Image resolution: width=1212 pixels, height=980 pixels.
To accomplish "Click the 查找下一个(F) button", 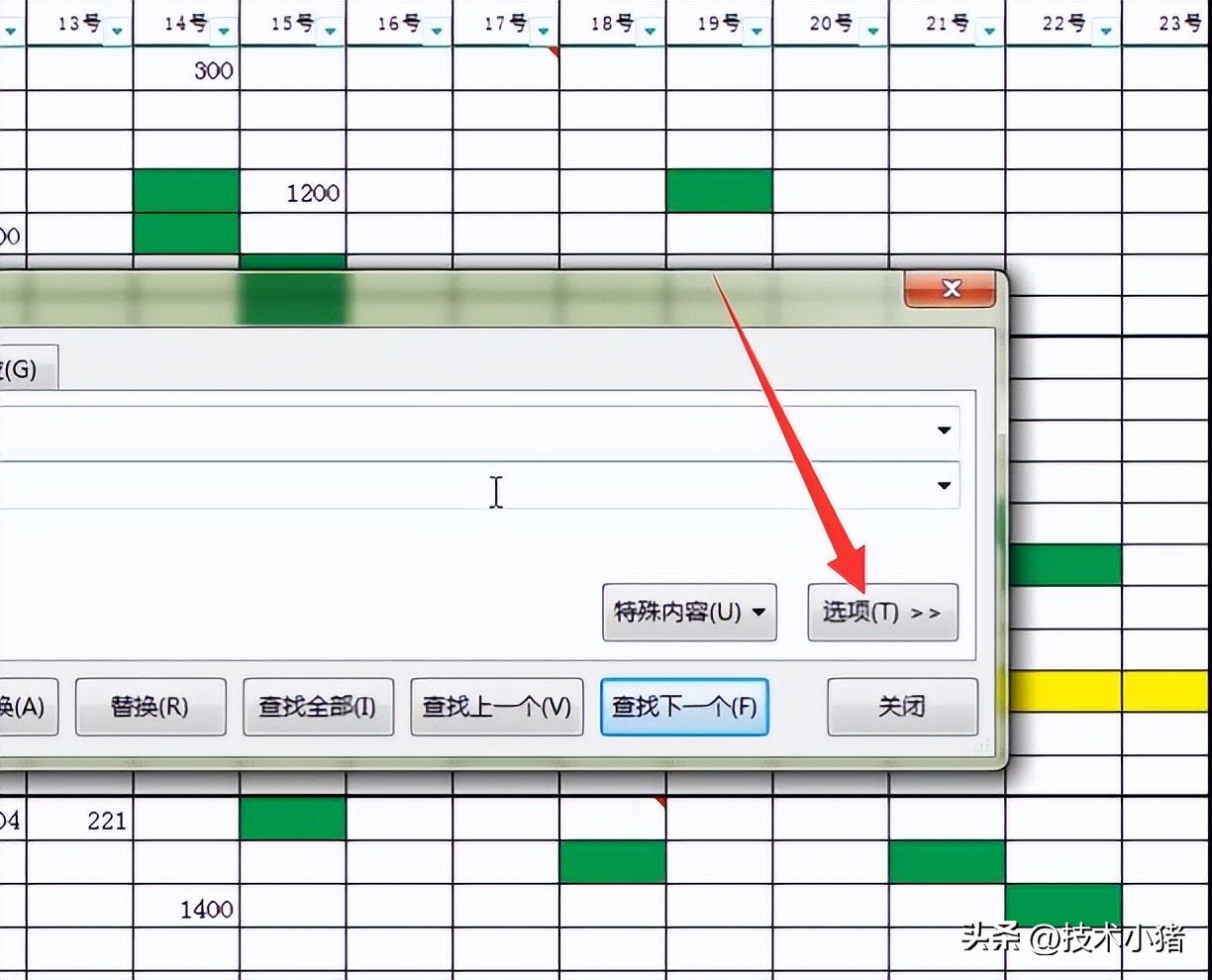I will 683,707.
